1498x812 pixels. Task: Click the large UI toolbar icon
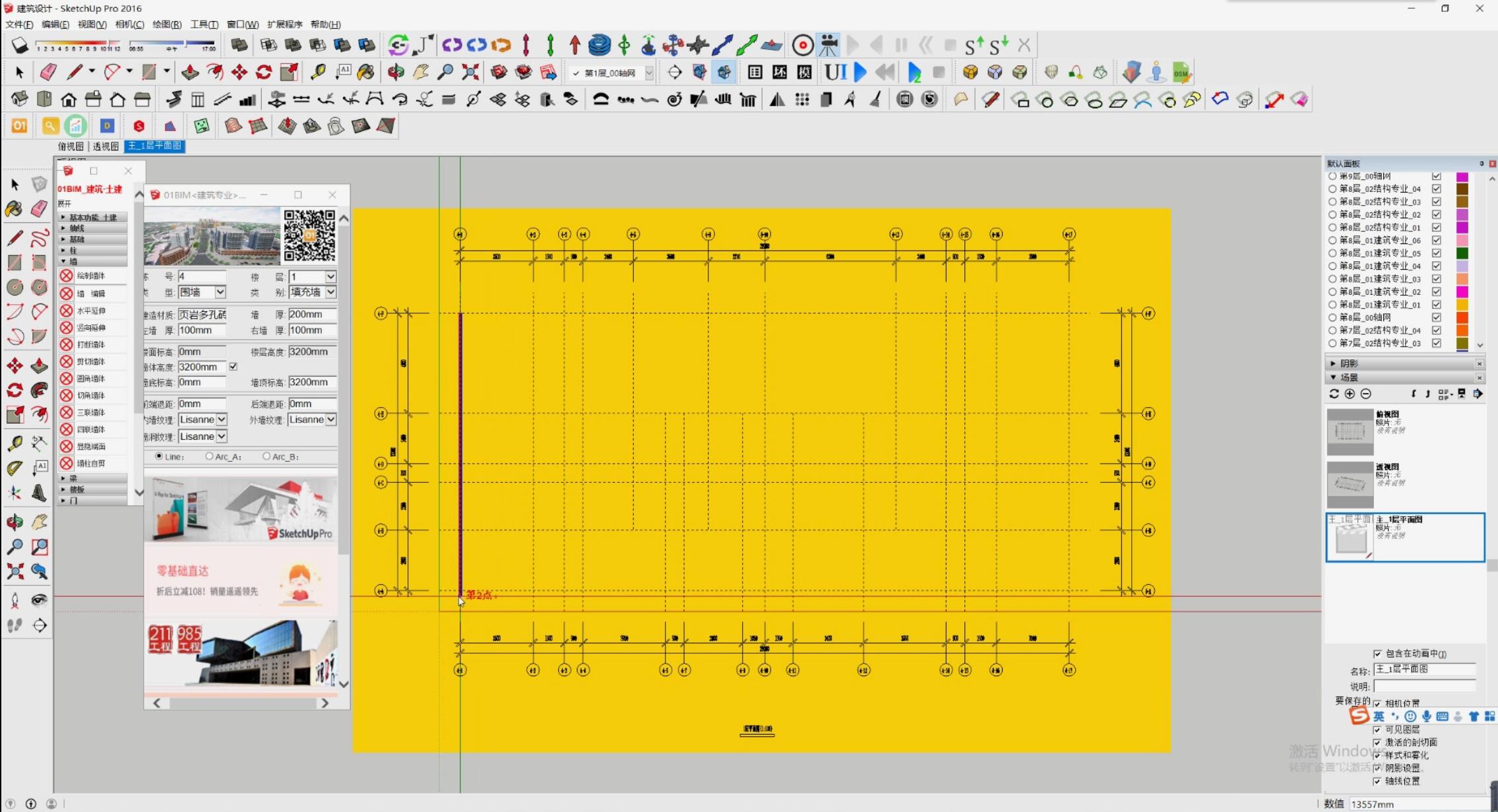pos(836,72)
